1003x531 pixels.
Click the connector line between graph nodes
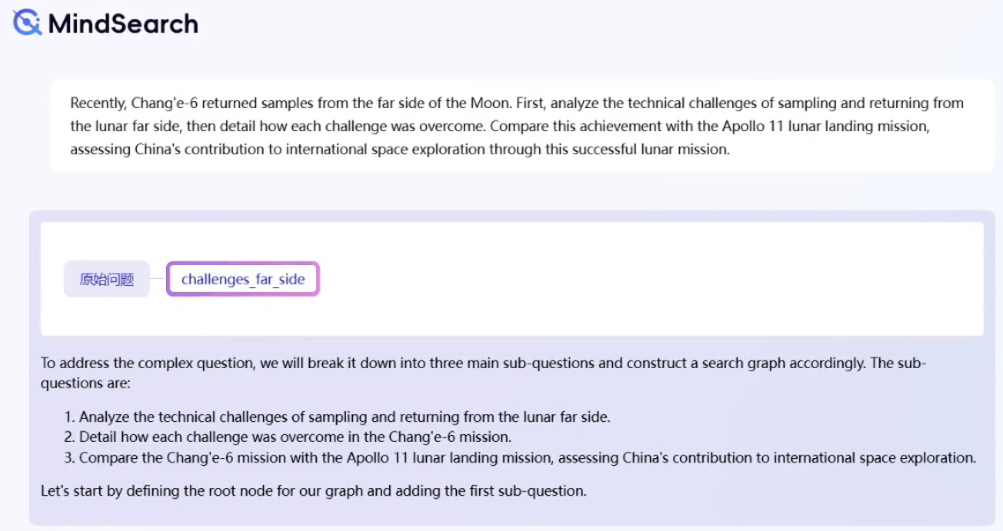point(158,279)
